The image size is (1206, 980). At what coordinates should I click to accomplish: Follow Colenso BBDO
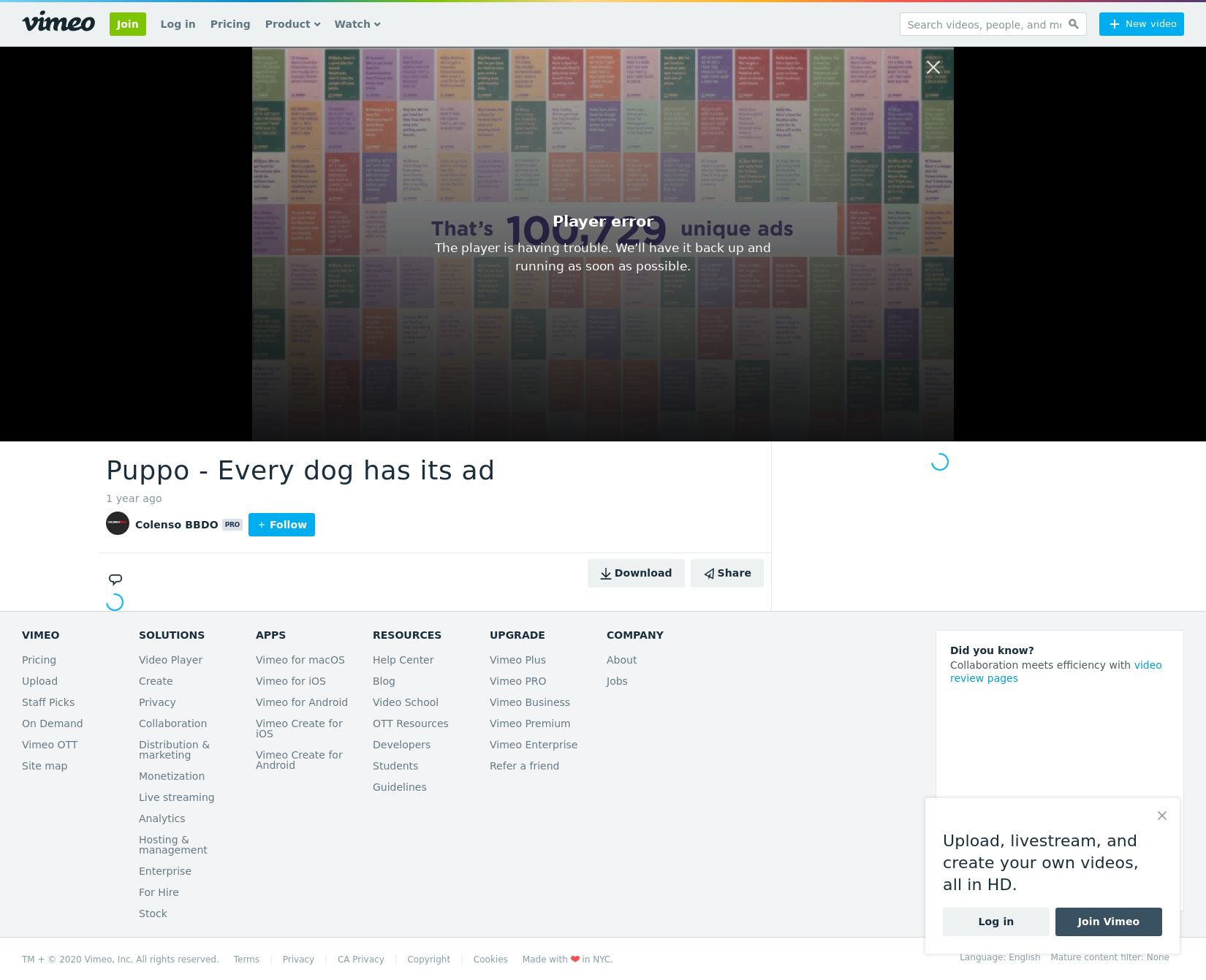(281, 525)
